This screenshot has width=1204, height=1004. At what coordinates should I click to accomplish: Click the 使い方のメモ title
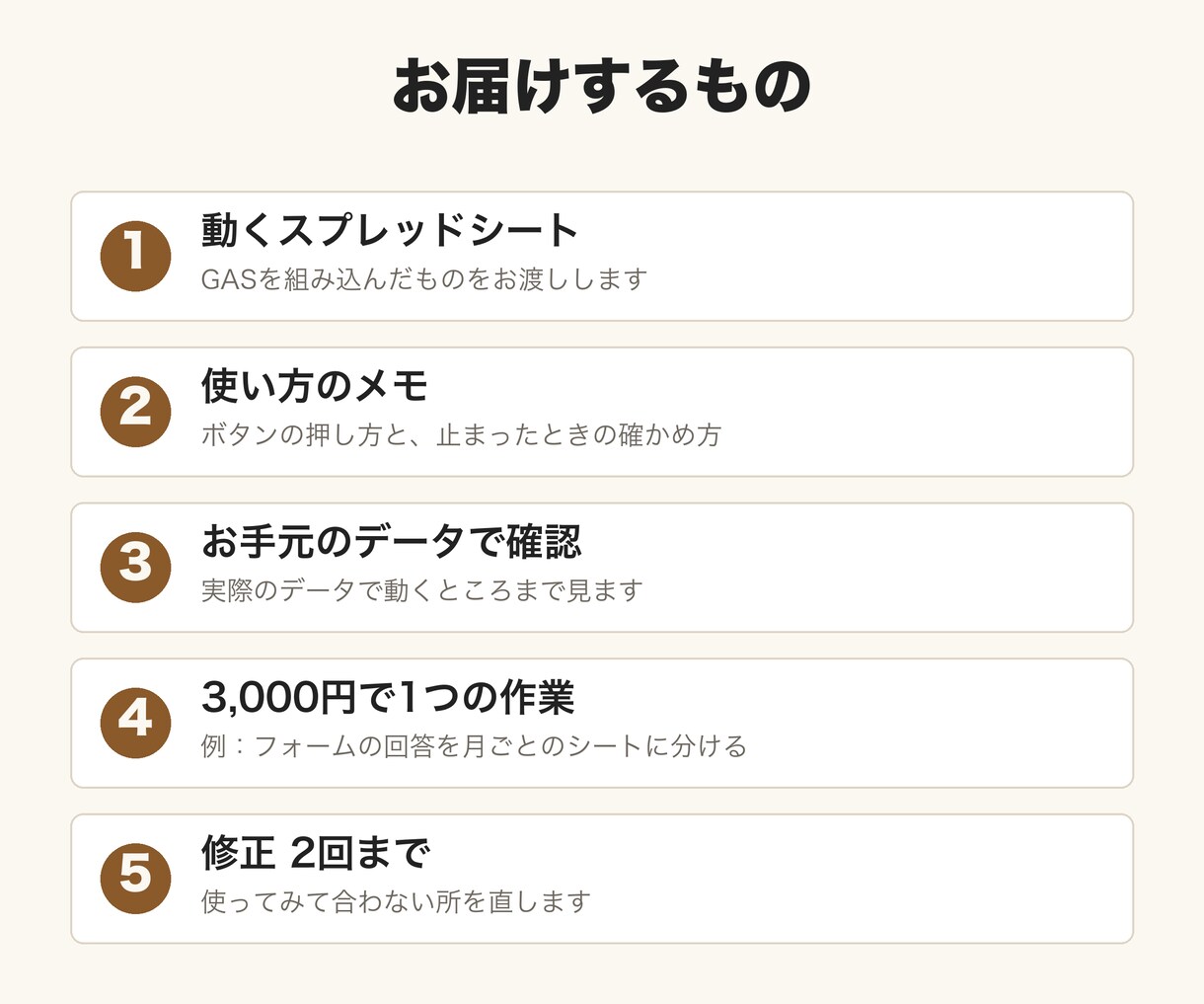point(315,385)
